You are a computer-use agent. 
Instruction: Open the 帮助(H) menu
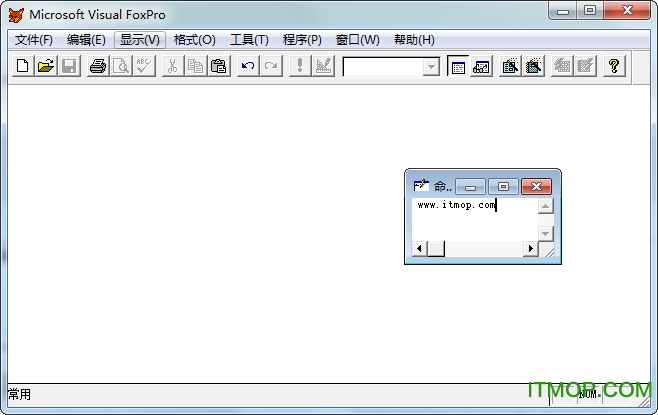pyautogui.click(x=414, y=40)
